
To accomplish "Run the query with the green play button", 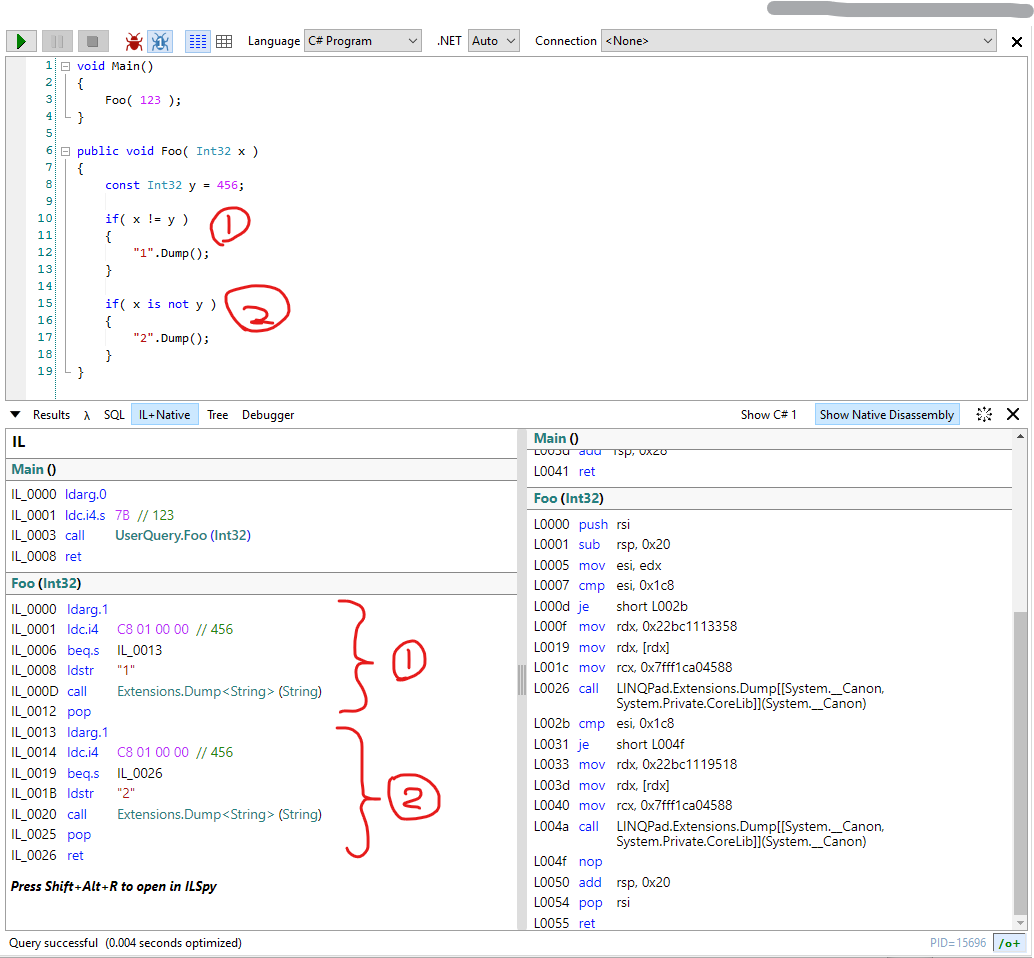I will click(21, 42).
